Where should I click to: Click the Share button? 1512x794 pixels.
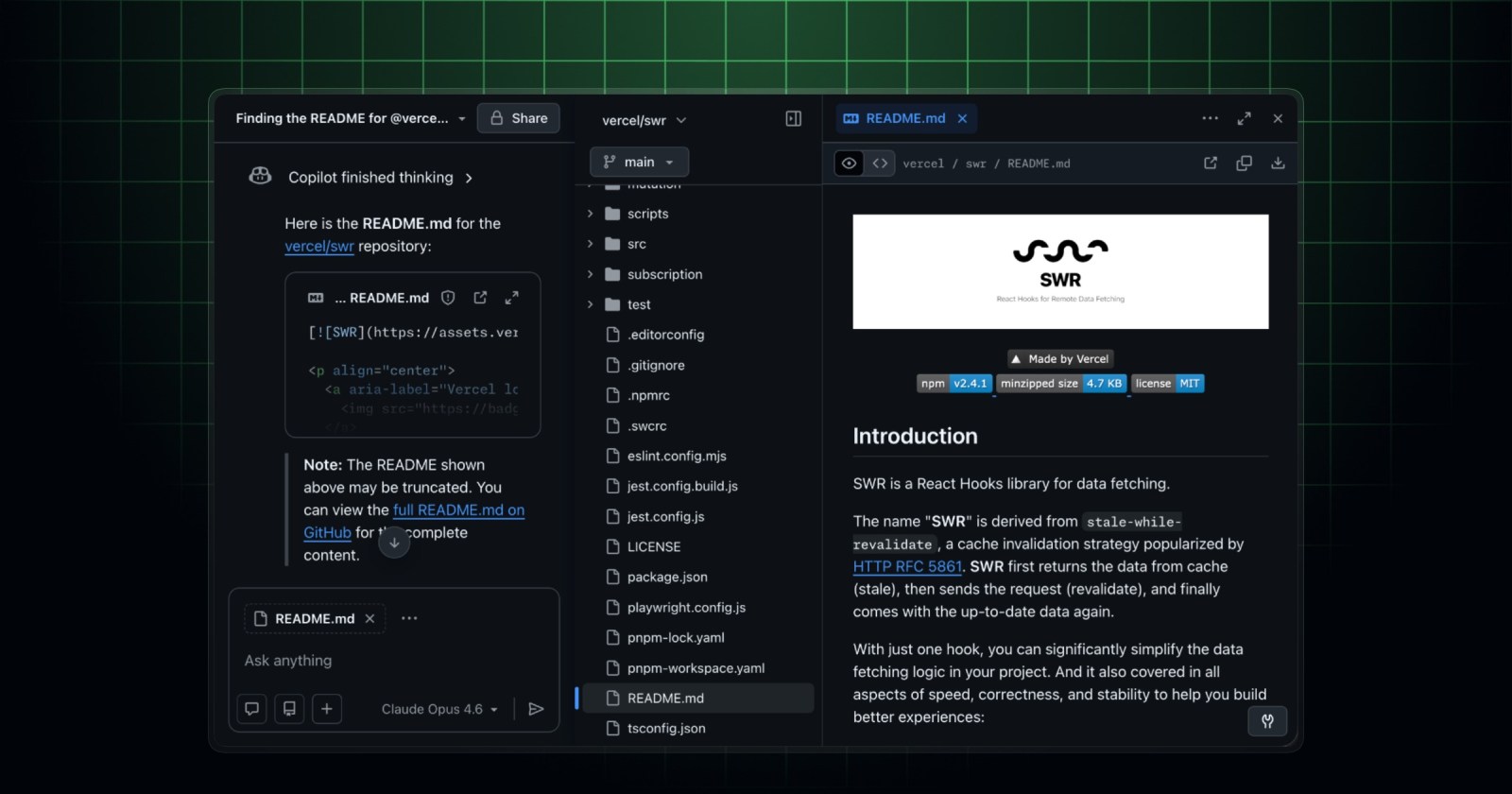coord(519,118)
